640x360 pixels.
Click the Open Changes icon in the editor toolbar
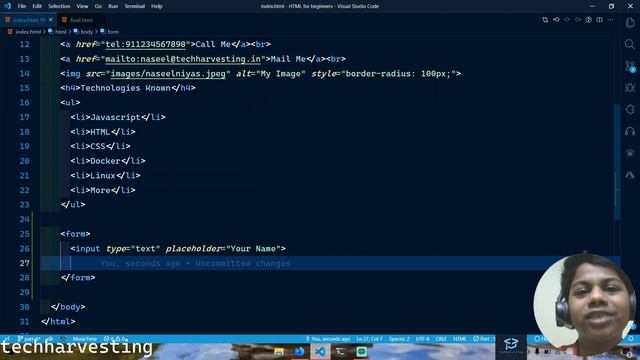[545, 20]
